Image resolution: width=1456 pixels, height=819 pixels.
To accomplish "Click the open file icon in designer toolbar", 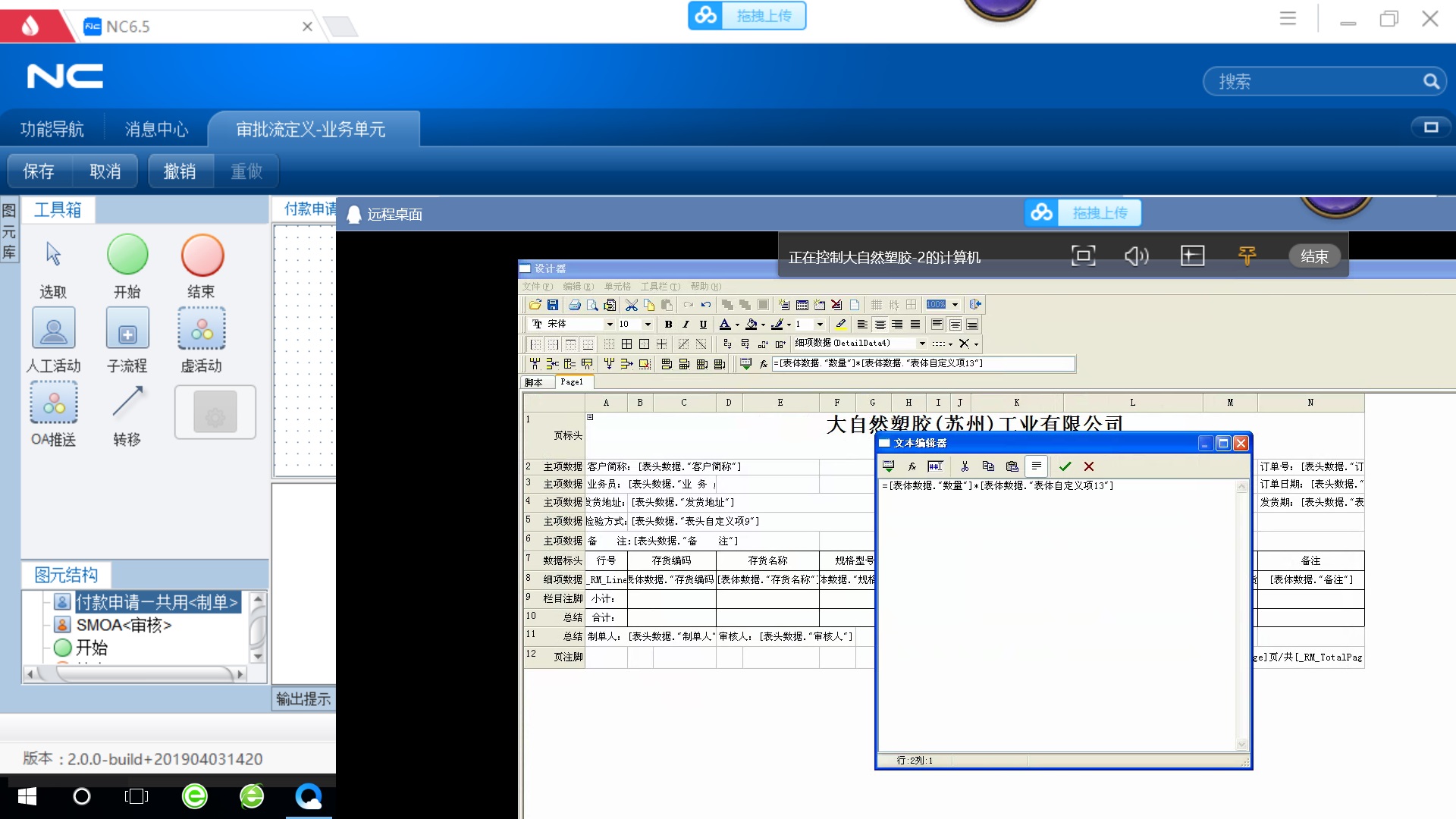I will pyautogui.click(x=535, y=305).
